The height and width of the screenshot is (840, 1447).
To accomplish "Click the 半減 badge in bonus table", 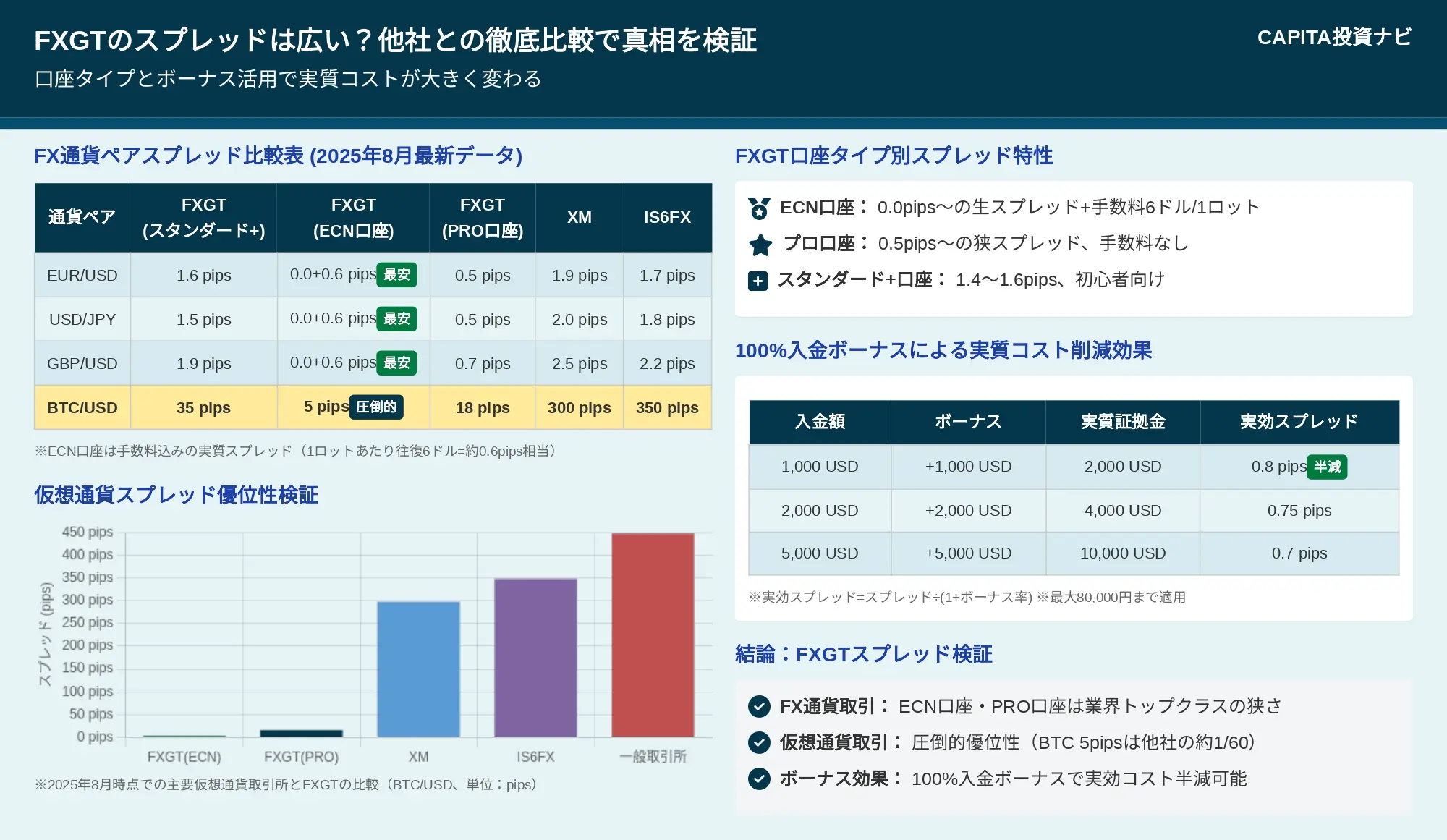I will click(1327, 467).
